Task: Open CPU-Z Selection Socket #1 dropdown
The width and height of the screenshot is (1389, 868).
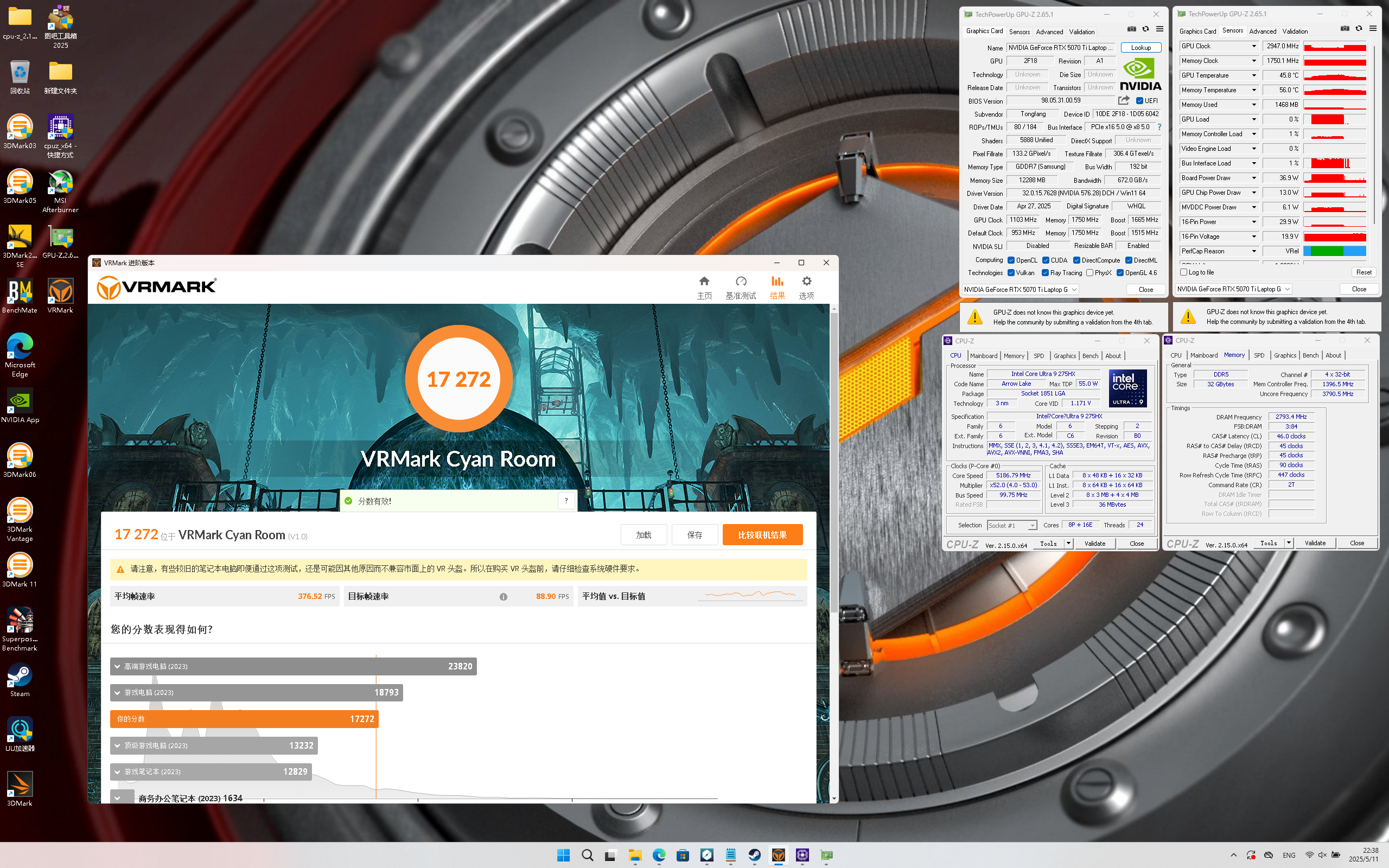Action: point(1011,525)
